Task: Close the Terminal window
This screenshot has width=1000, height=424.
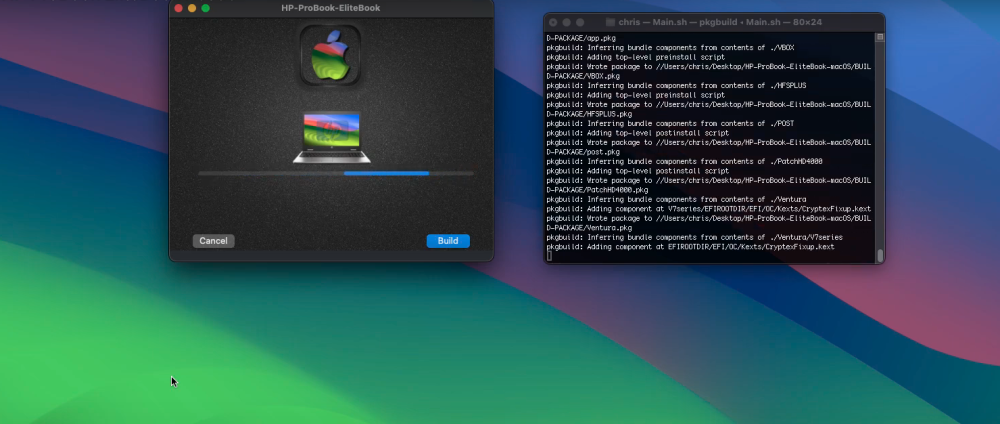Action: [553, 22]
